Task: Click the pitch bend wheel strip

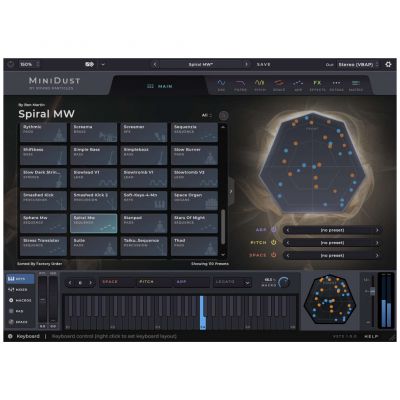Action: pyautogui.click(x=43, y=299)
